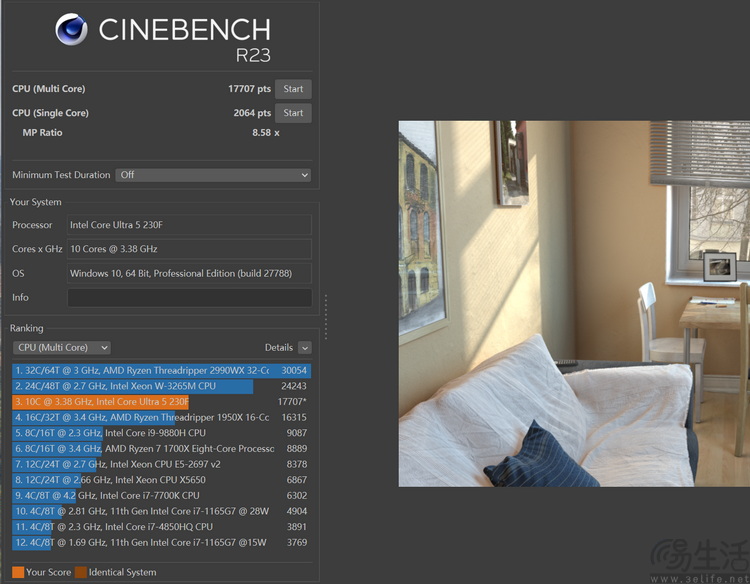The image size is (750, 584).
Task: Click the Cores x GHz field
Action: (x=189, y=249)
